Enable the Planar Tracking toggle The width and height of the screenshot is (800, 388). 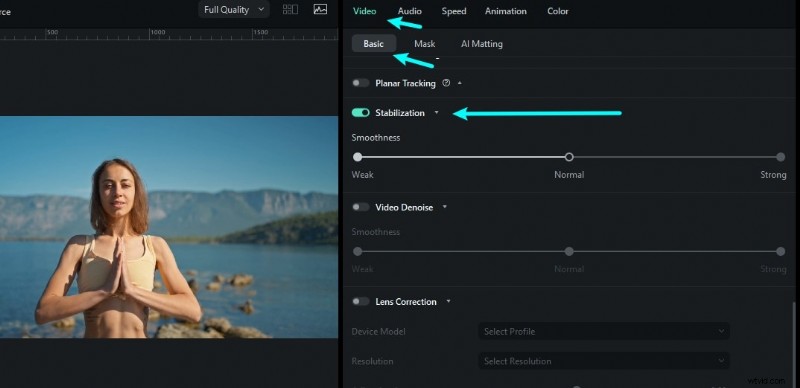360,83
